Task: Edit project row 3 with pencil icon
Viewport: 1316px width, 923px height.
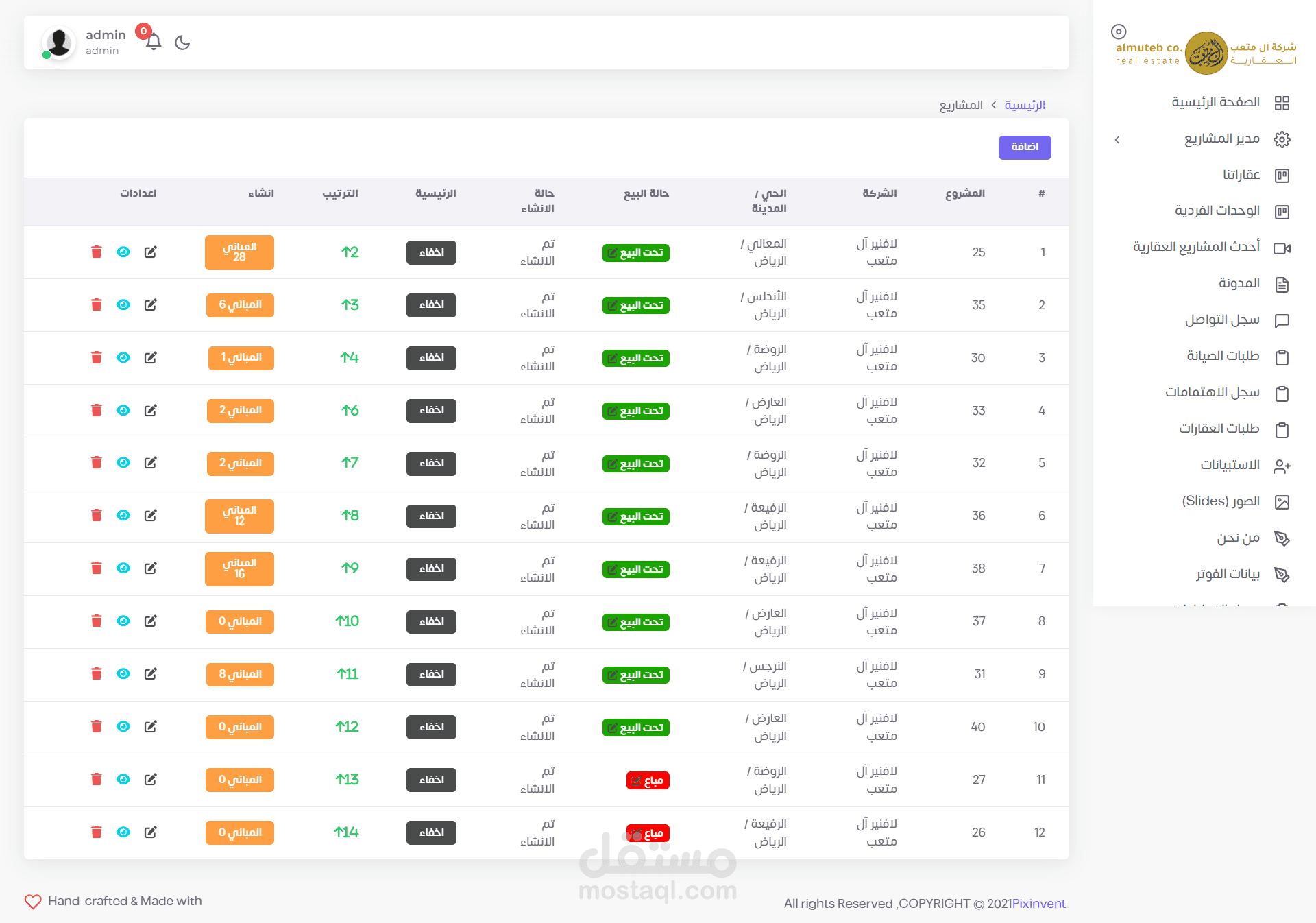Action: [151, 357]
